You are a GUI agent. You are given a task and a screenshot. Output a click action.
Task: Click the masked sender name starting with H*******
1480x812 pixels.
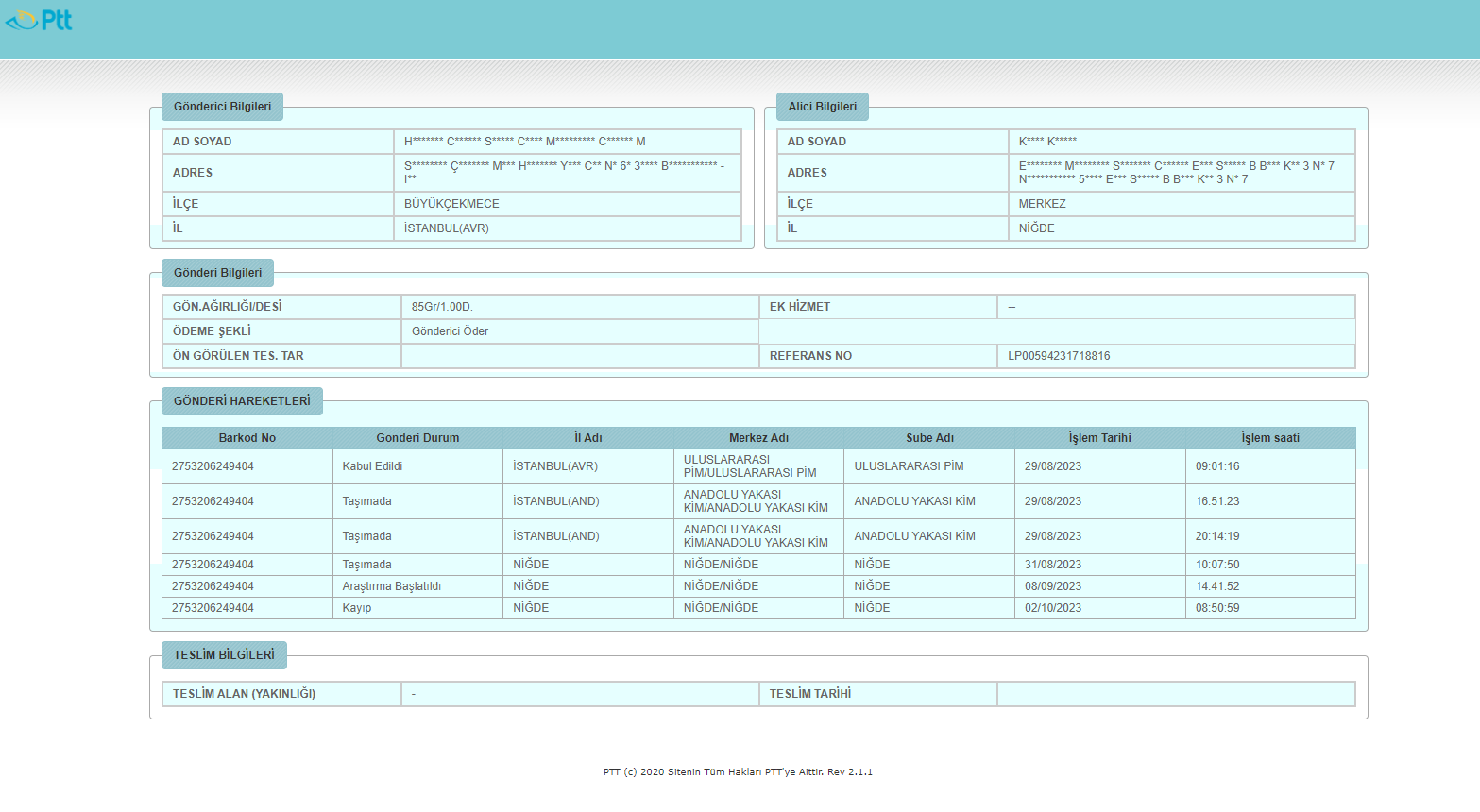coord(525,142)
